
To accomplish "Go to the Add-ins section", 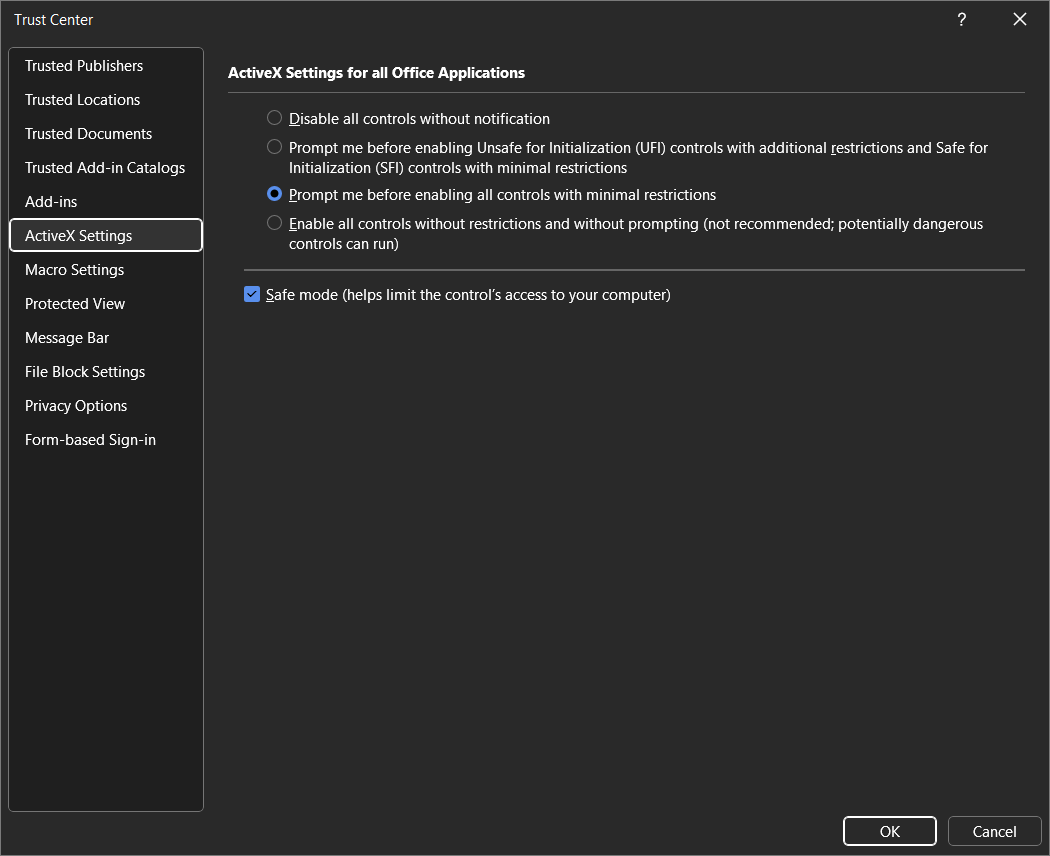I will [51, 202].
